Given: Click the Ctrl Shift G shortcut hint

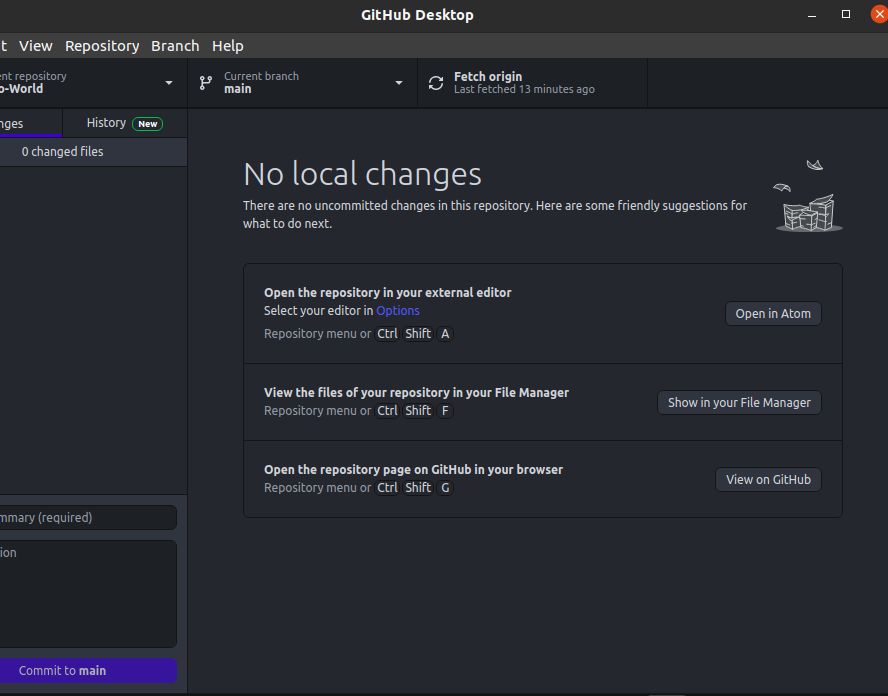Looking at the screenshot, I should coord(414,487).
